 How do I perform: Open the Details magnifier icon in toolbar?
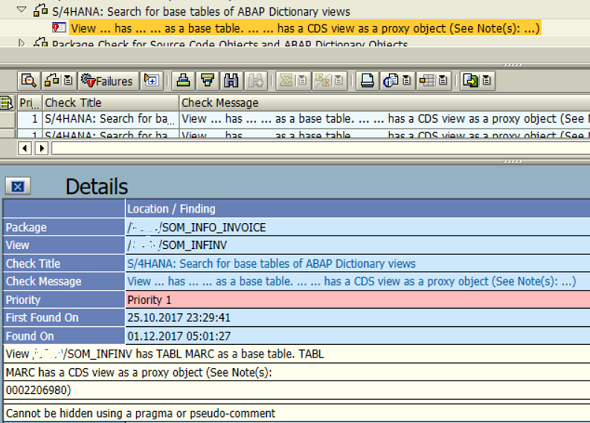tap(29, 81)
